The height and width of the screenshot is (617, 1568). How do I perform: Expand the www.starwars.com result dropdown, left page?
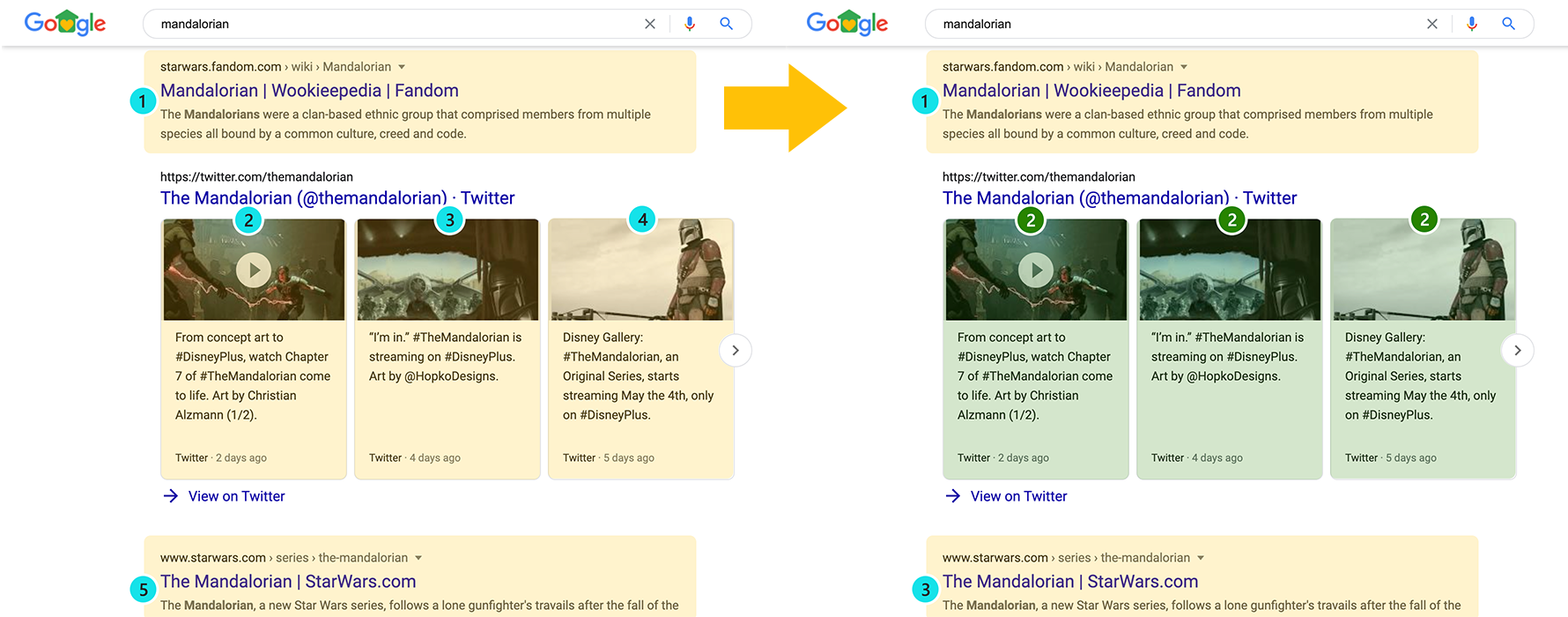(418, 558)
